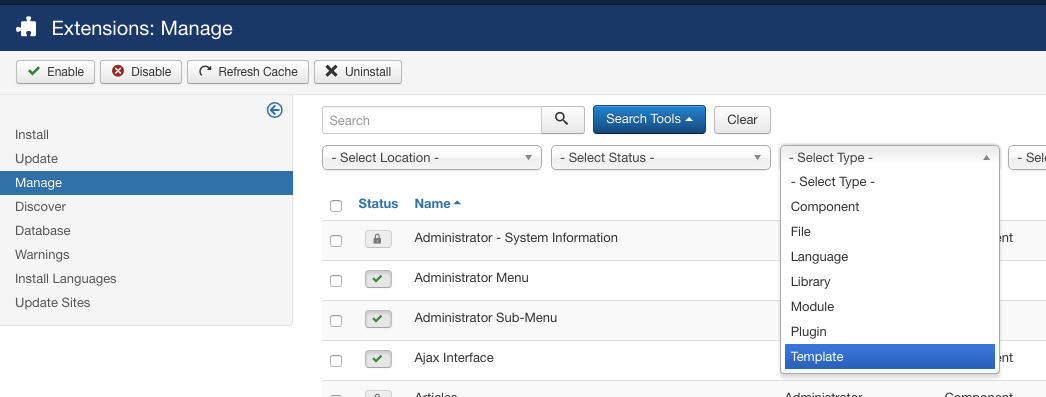Open Manage in the sidebar
Screen dimensions: 1046x397
coord(146,183)
